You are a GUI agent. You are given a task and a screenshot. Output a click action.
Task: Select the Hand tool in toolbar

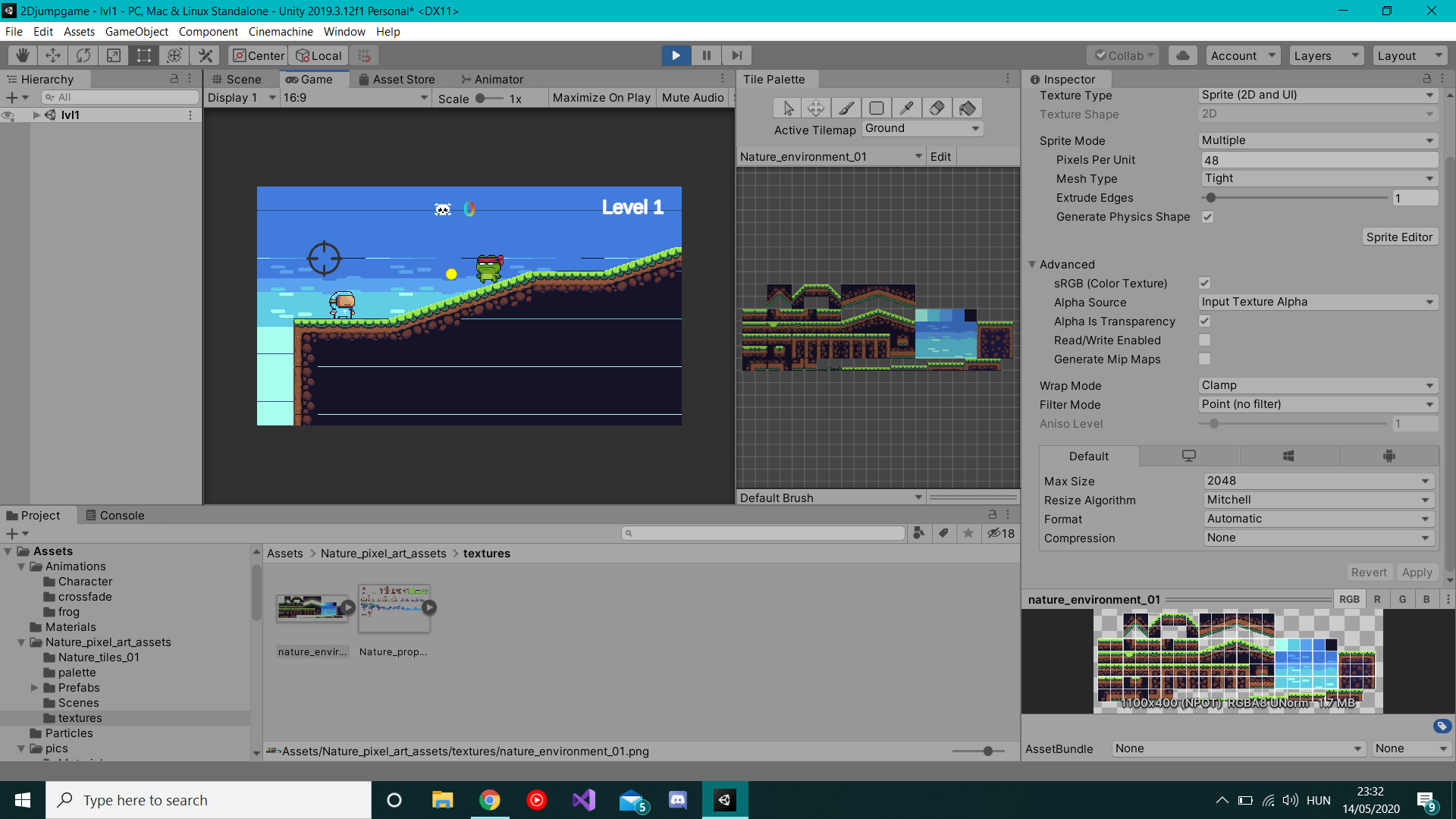23,55
